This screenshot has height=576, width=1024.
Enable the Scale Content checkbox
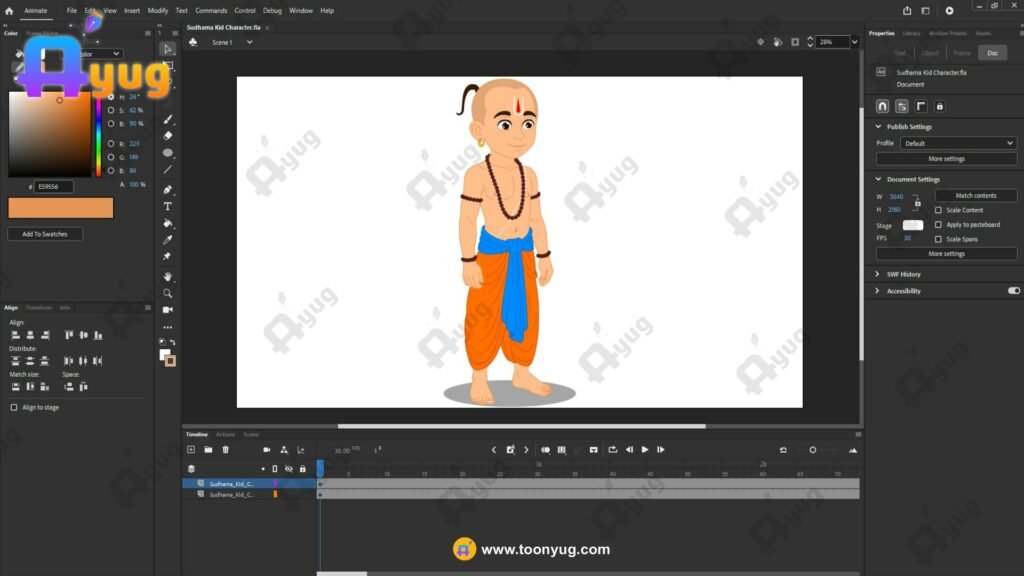(938, 210)
